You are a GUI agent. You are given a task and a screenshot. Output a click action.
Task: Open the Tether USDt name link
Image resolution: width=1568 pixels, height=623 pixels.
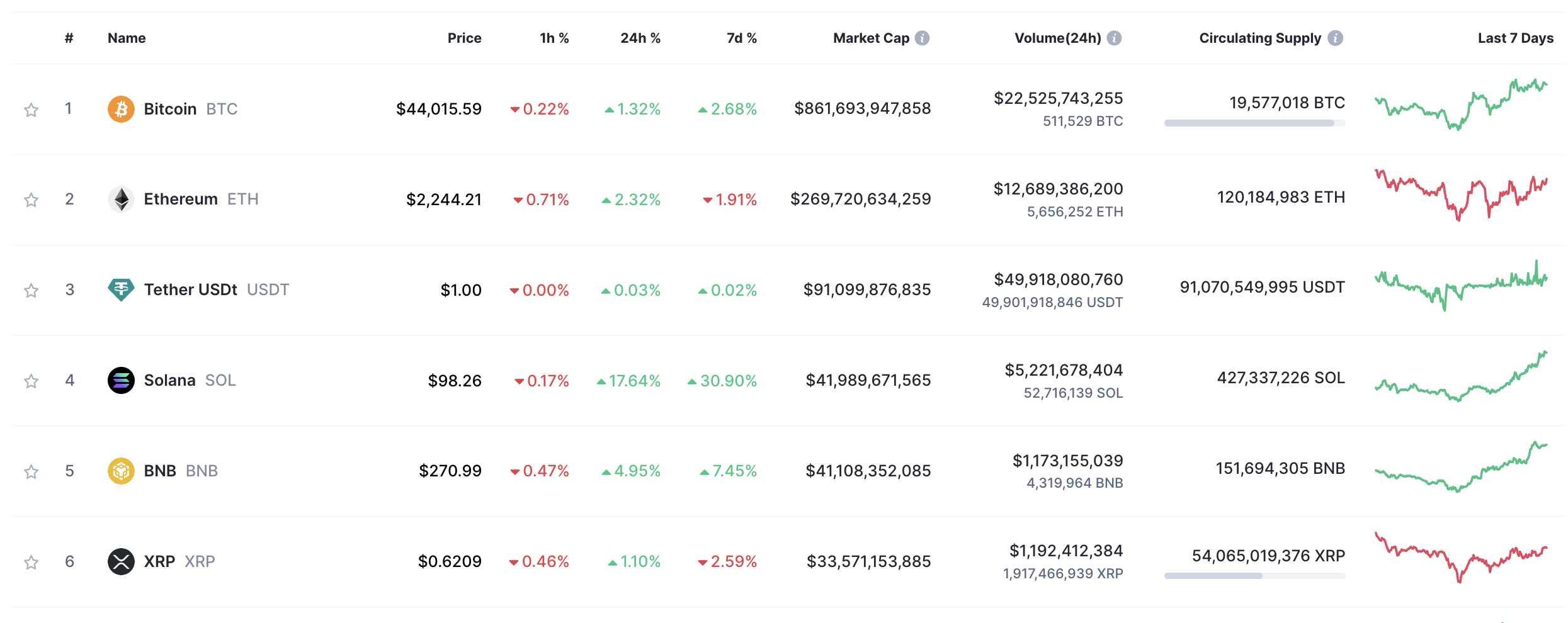pyautogui.click(x=190, y=289)
